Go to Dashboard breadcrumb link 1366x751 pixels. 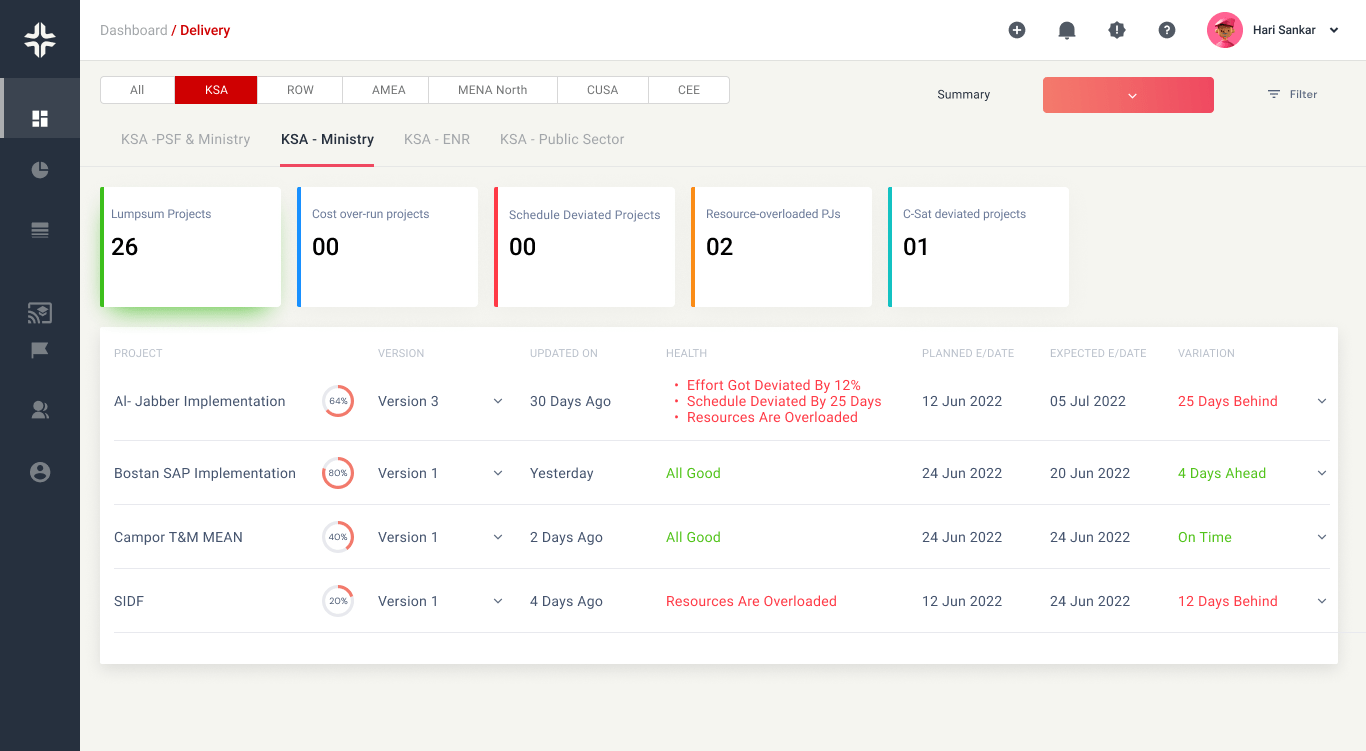[133, 30]
